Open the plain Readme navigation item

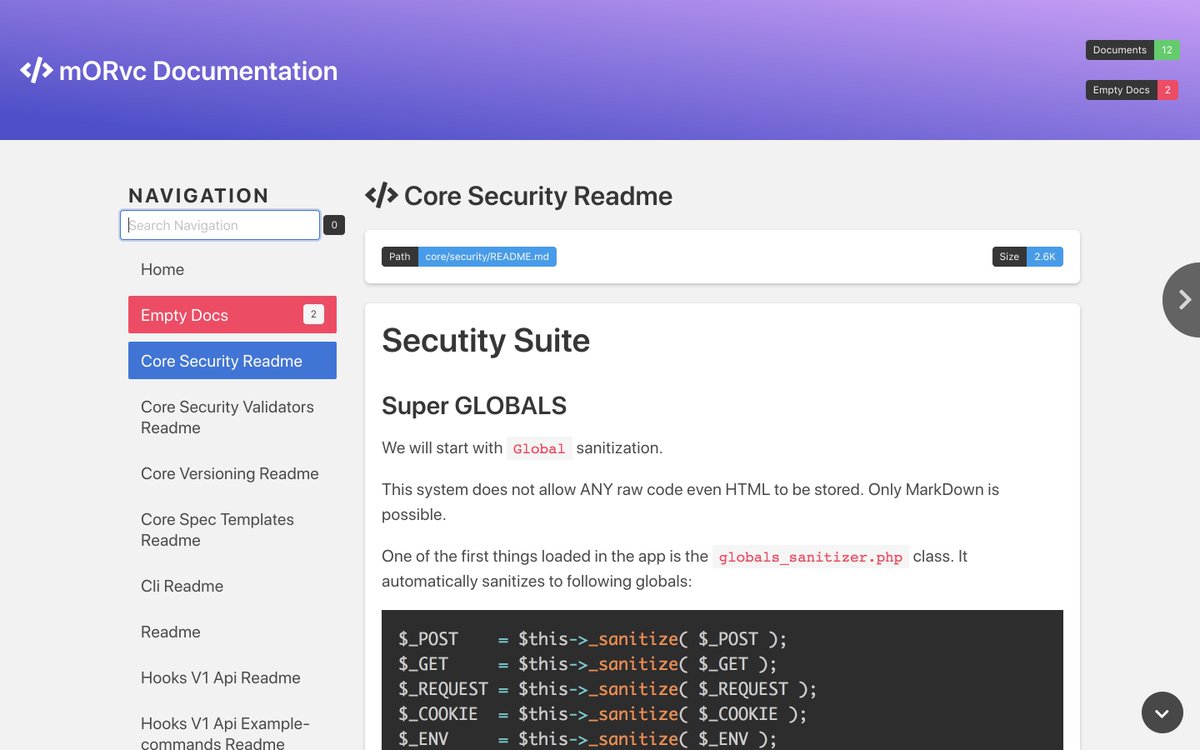coord(232,632)
